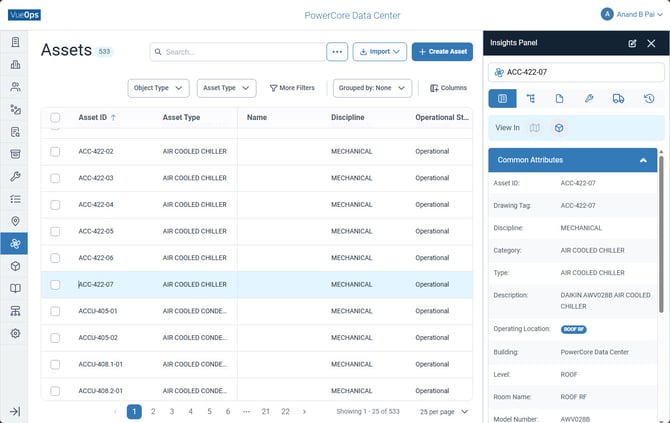This screenshot has width=670, height=423.
Task: Check the ACC-422-02 row checkbox
Action: pos(55,152)
